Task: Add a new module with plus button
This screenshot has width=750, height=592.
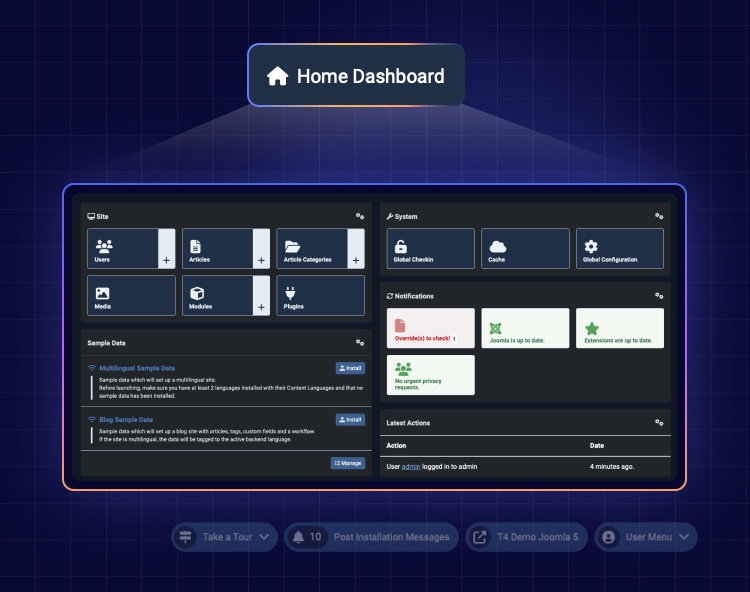Action: tap(261, 295)
